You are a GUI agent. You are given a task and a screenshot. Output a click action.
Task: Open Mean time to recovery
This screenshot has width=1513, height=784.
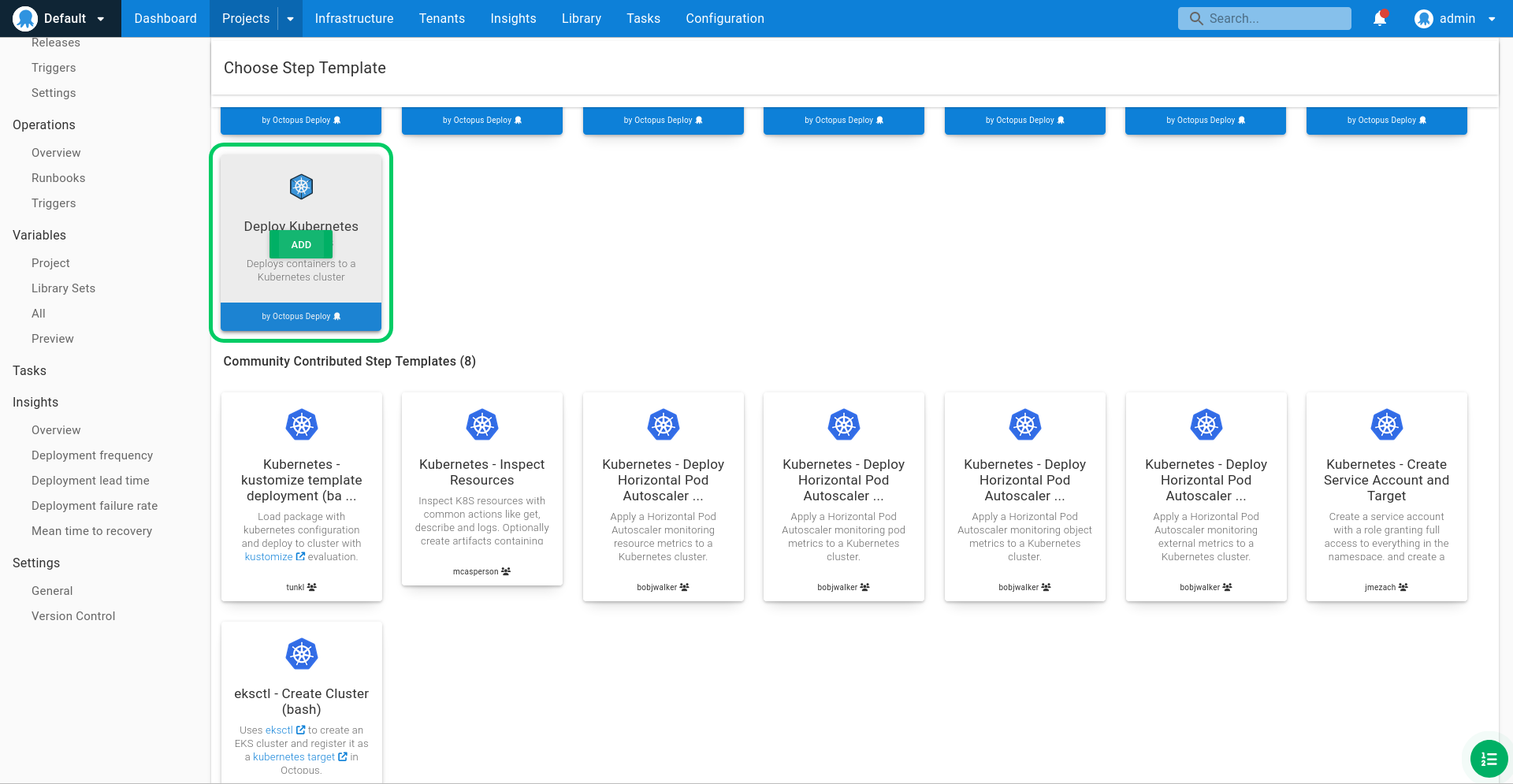[x=91, y=531]
